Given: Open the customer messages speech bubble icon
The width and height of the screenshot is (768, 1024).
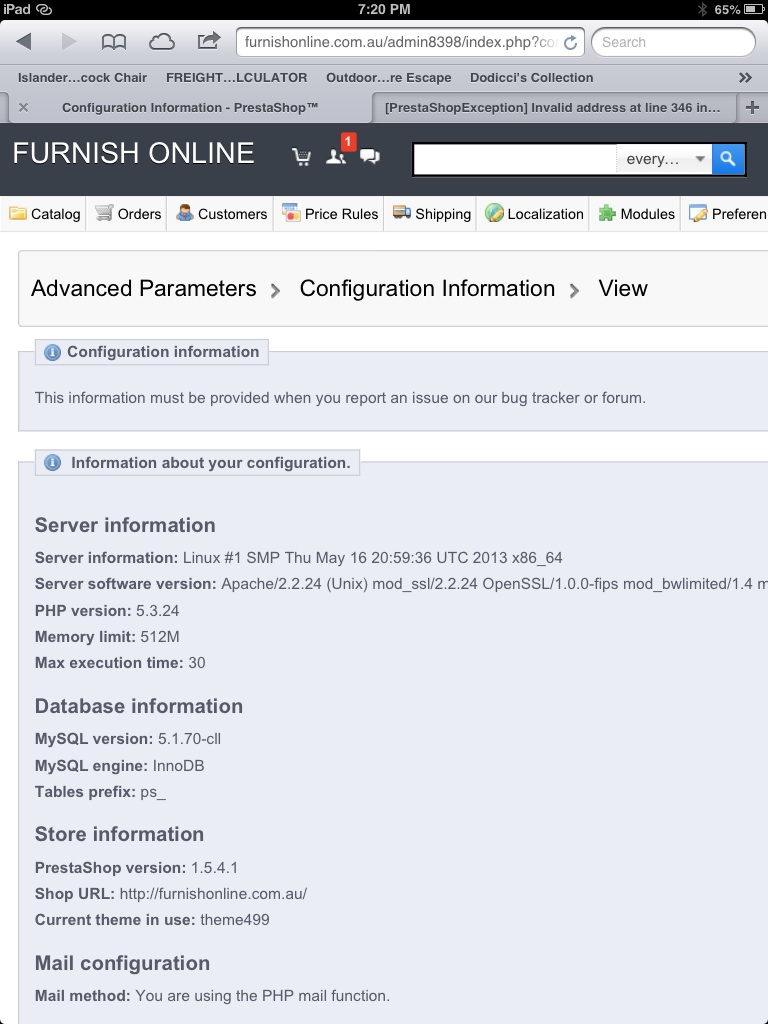Looking at the screenshot, I should coord(370,156).
